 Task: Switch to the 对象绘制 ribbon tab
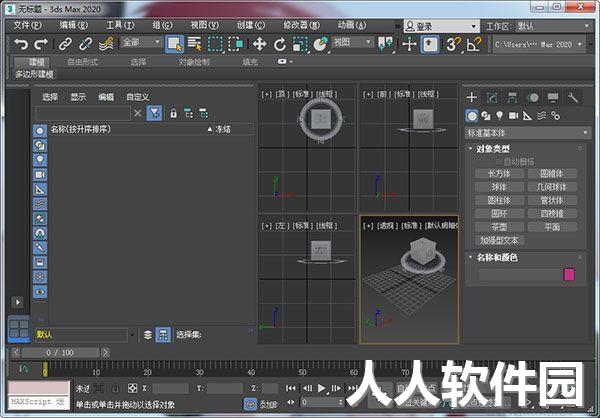tap(194, 62)
